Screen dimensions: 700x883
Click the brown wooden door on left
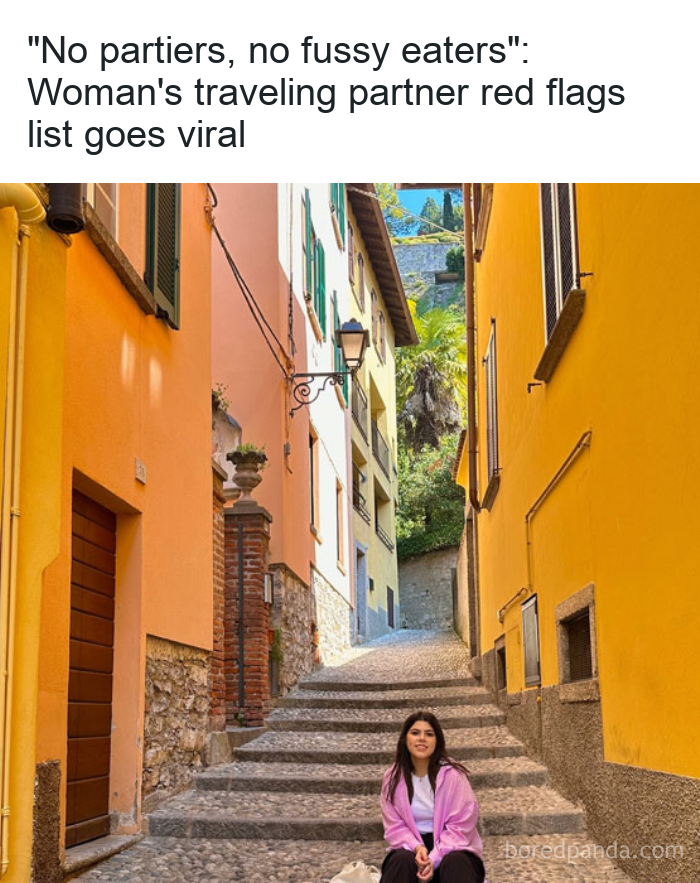90,667
